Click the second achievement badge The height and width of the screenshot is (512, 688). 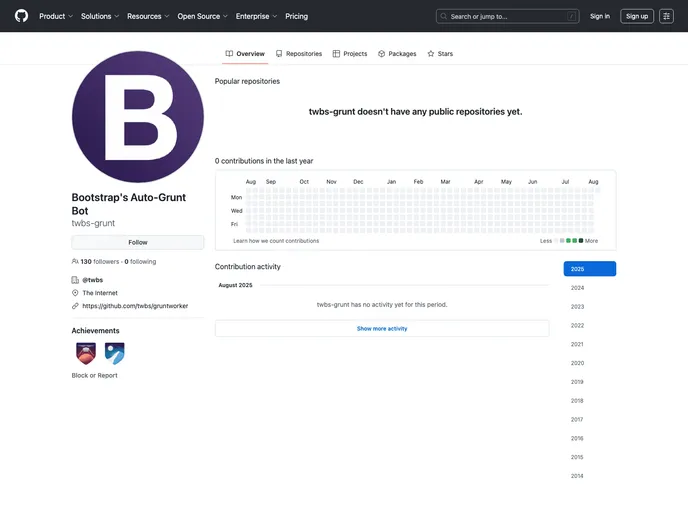115,352
